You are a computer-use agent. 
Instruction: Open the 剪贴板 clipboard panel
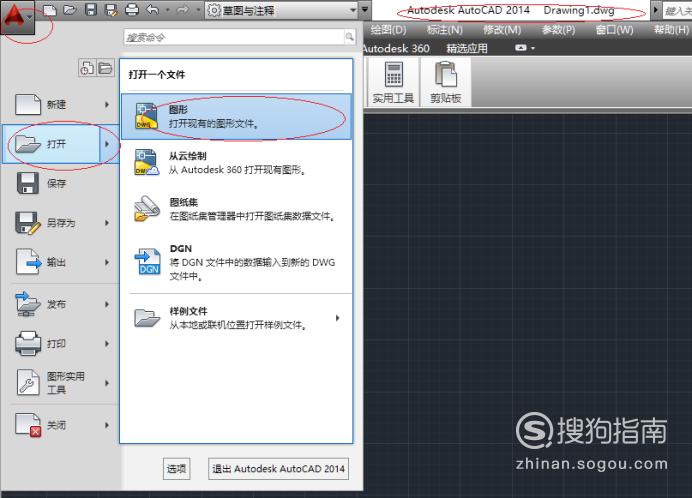coord(446,83)
